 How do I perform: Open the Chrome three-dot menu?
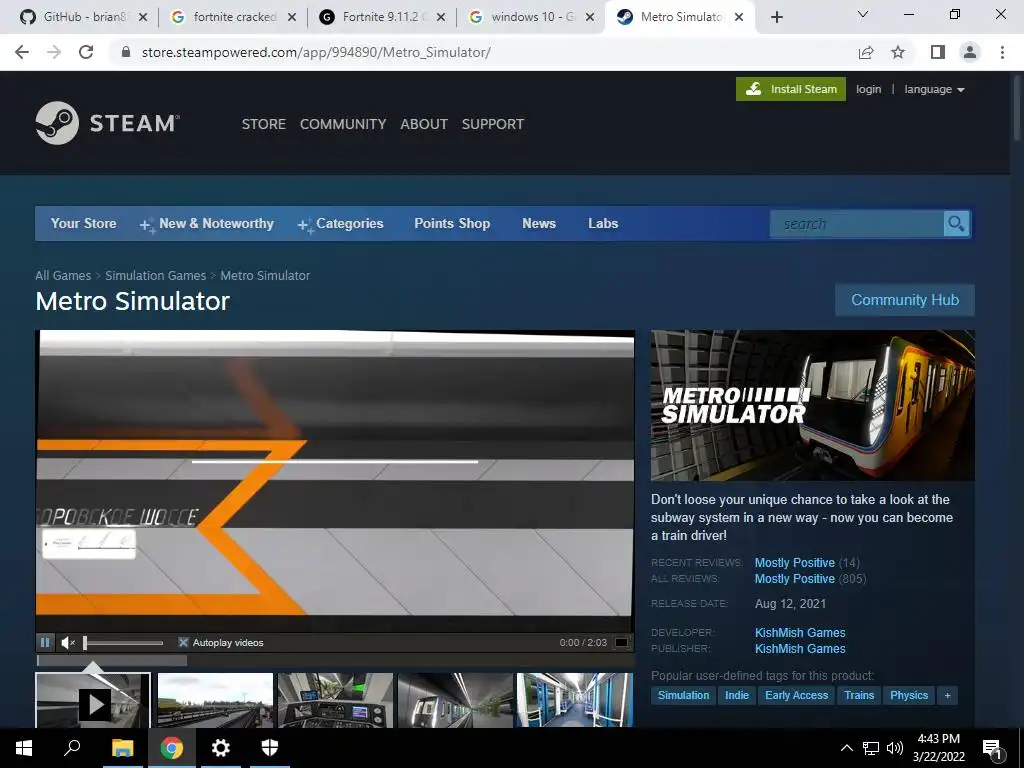[x=1002, y=52]
